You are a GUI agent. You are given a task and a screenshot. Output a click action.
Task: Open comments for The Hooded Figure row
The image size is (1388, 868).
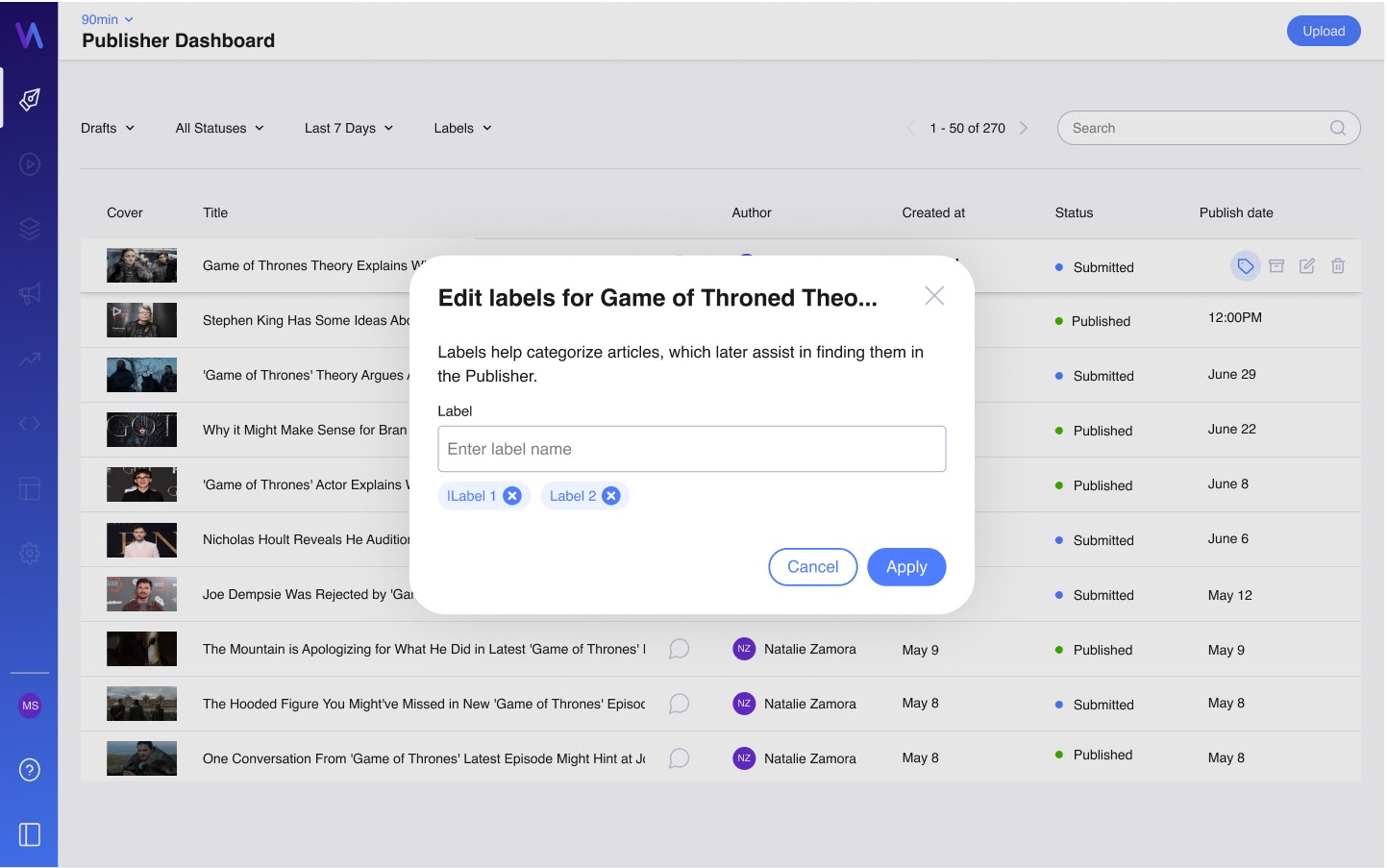click(680, 704)
